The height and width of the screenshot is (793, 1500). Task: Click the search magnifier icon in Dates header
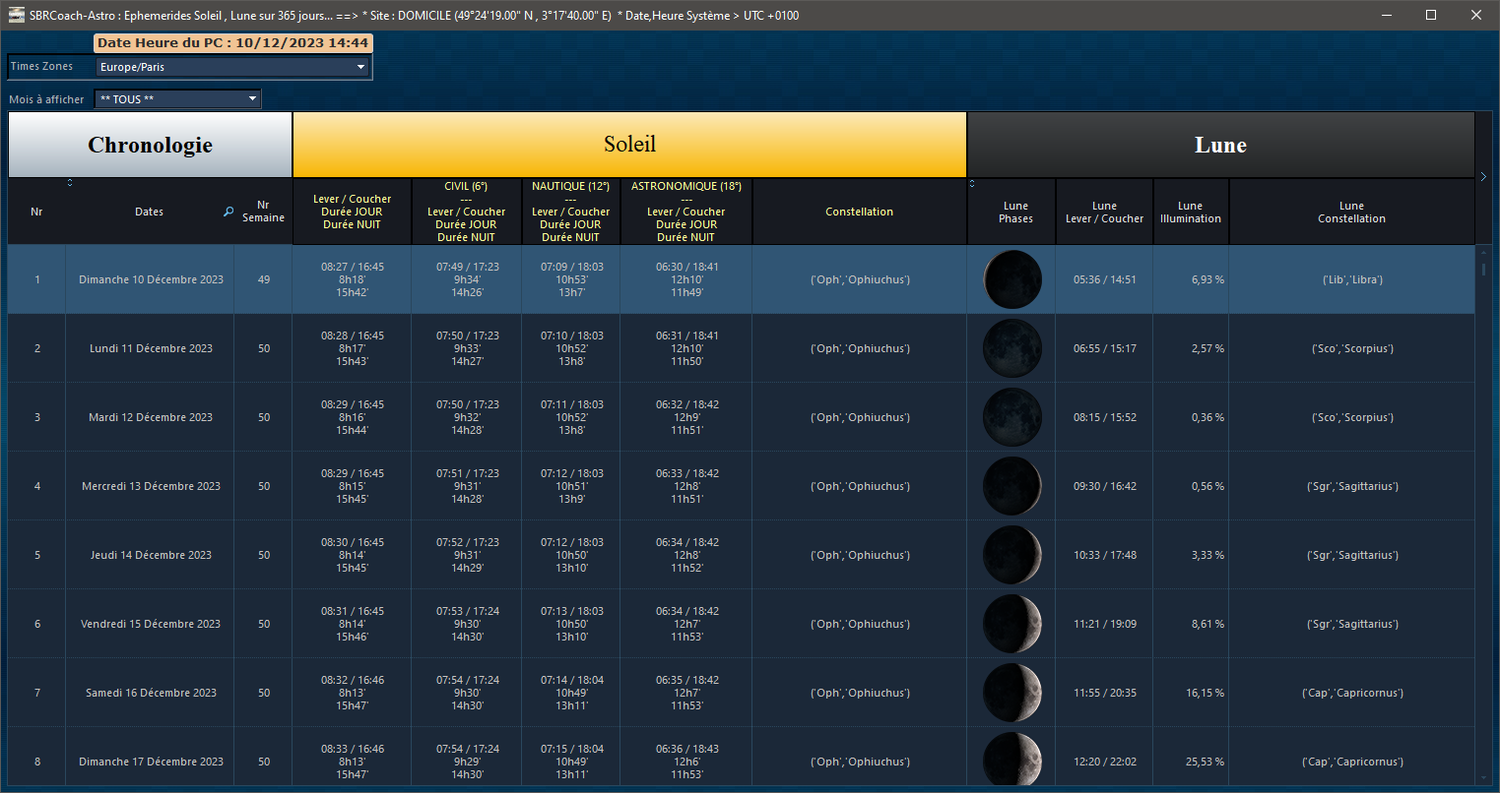228,212
